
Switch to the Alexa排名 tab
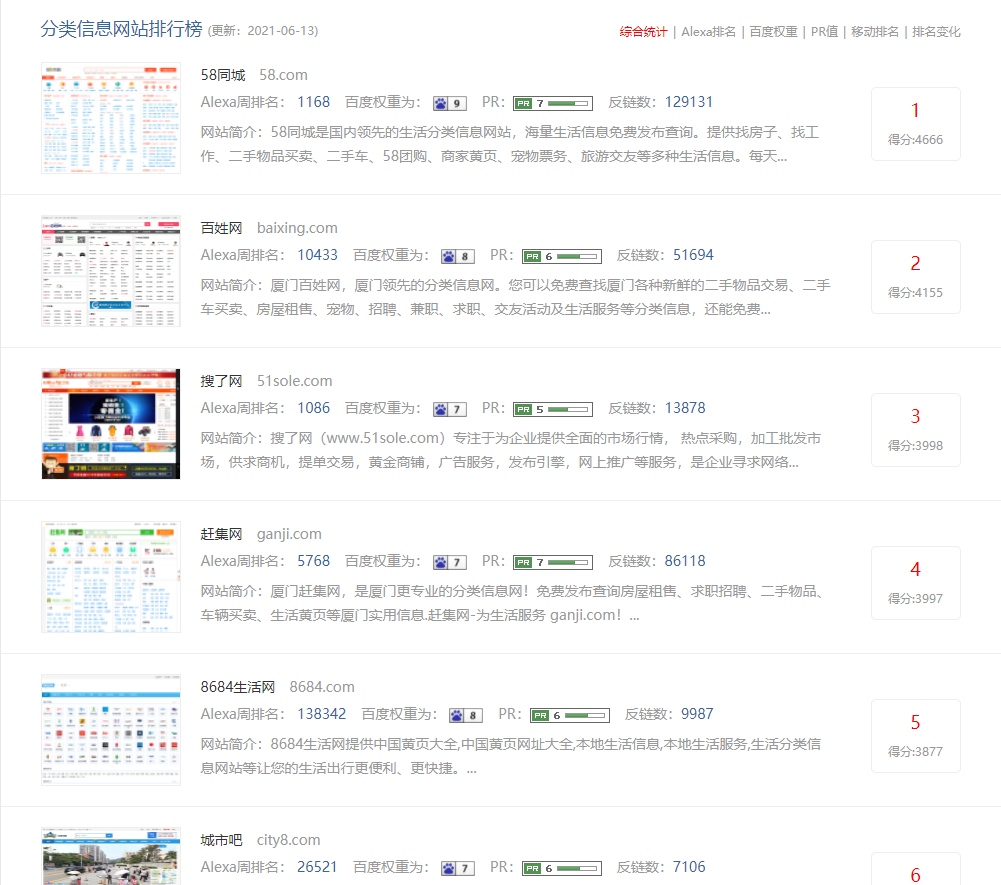pyautogui.click(x=709, y=32)
